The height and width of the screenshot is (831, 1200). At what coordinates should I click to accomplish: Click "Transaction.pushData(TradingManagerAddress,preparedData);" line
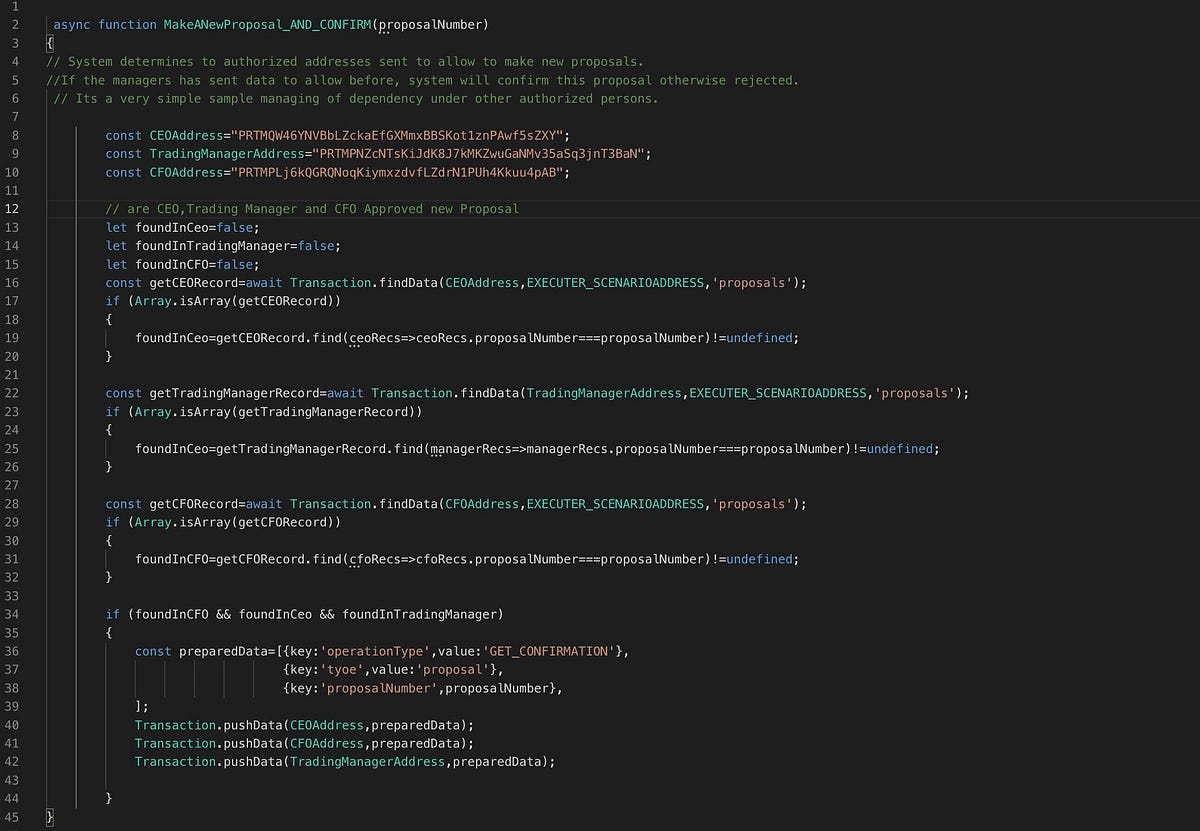tap(345, 762)
